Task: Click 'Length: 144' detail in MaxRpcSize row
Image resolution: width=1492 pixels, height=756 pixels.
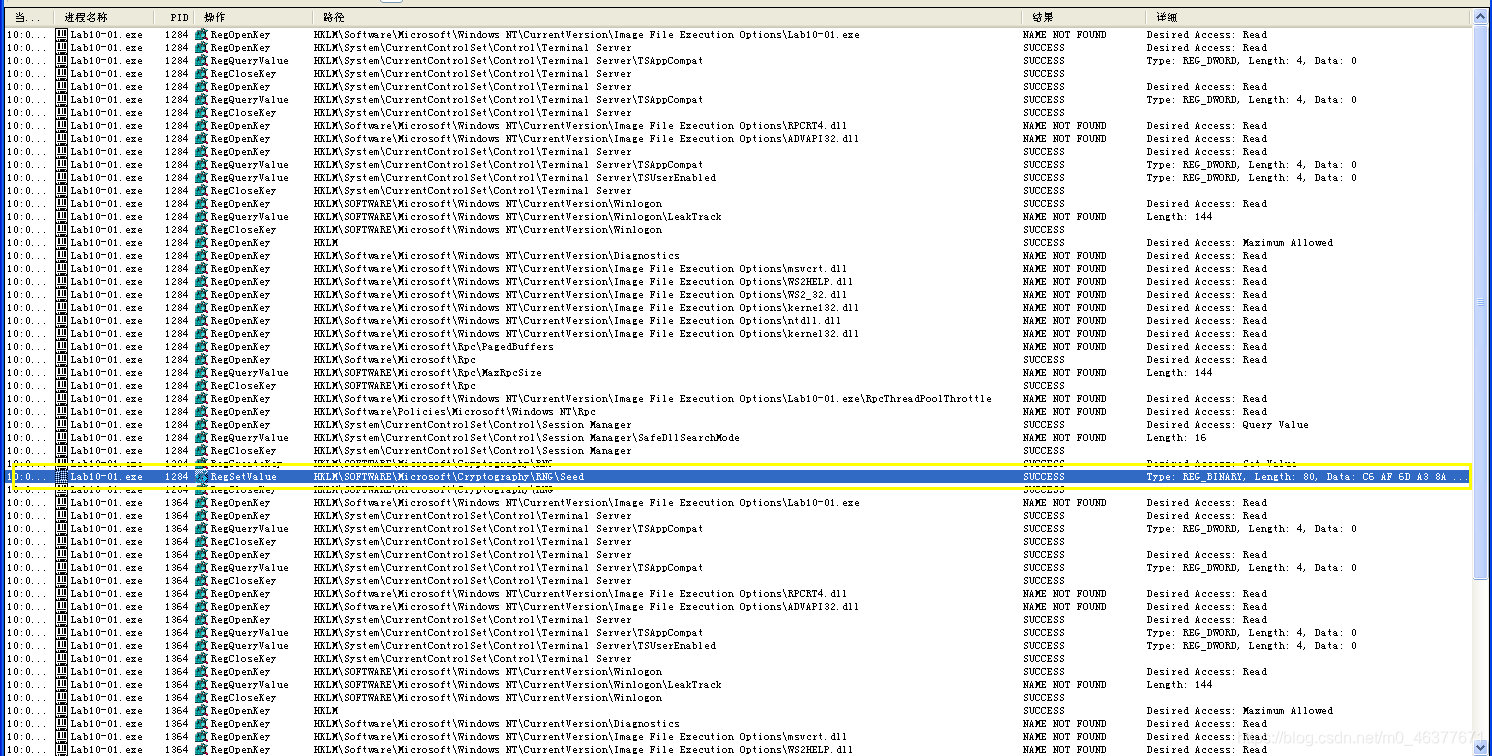Action: pyautogui.click(x=1180, y=373)
